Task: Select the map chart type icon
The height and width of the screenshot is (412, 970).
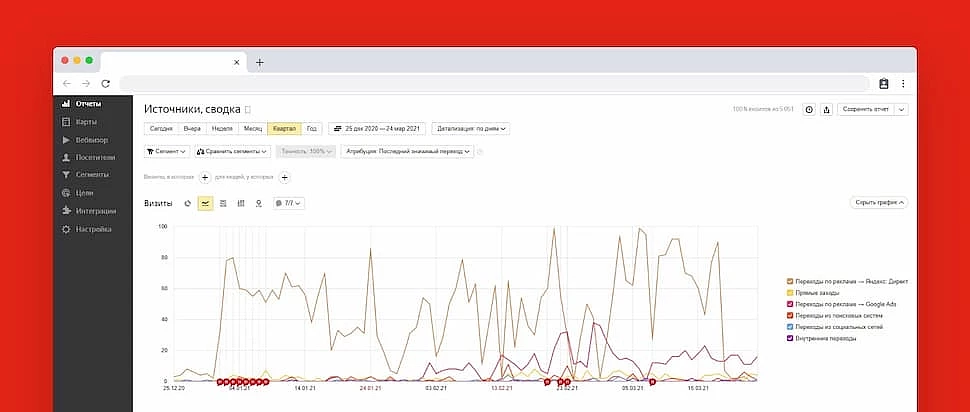Action: pyautogui.click(x=259, y=203)
